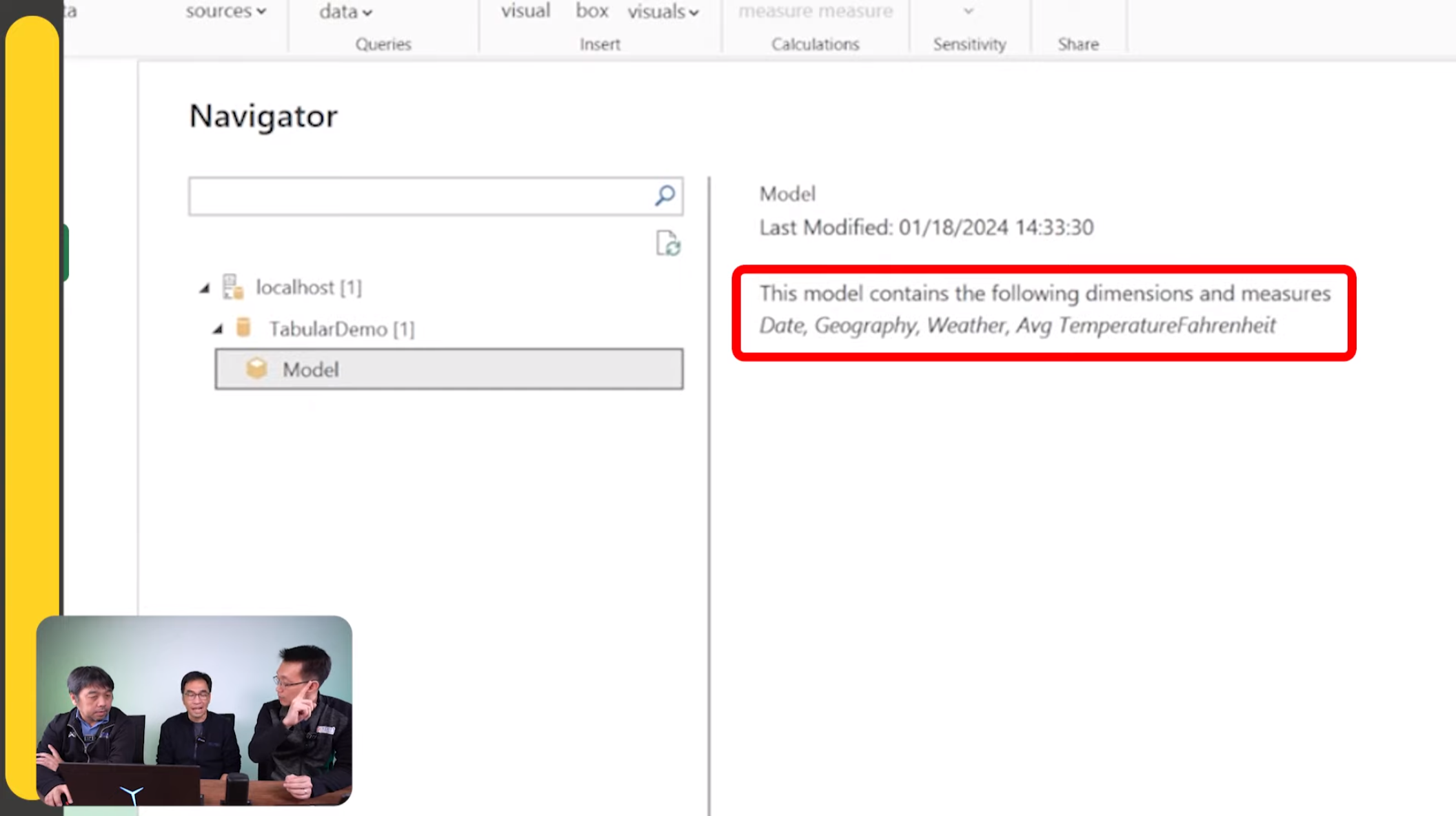
Task: Open the more visuals dropdown
Action: tap(663, 12)
